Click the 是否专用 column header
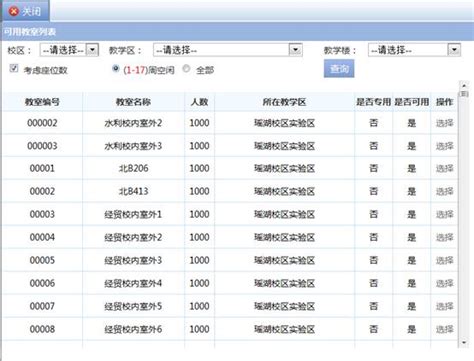 click(x=373, y=102)
